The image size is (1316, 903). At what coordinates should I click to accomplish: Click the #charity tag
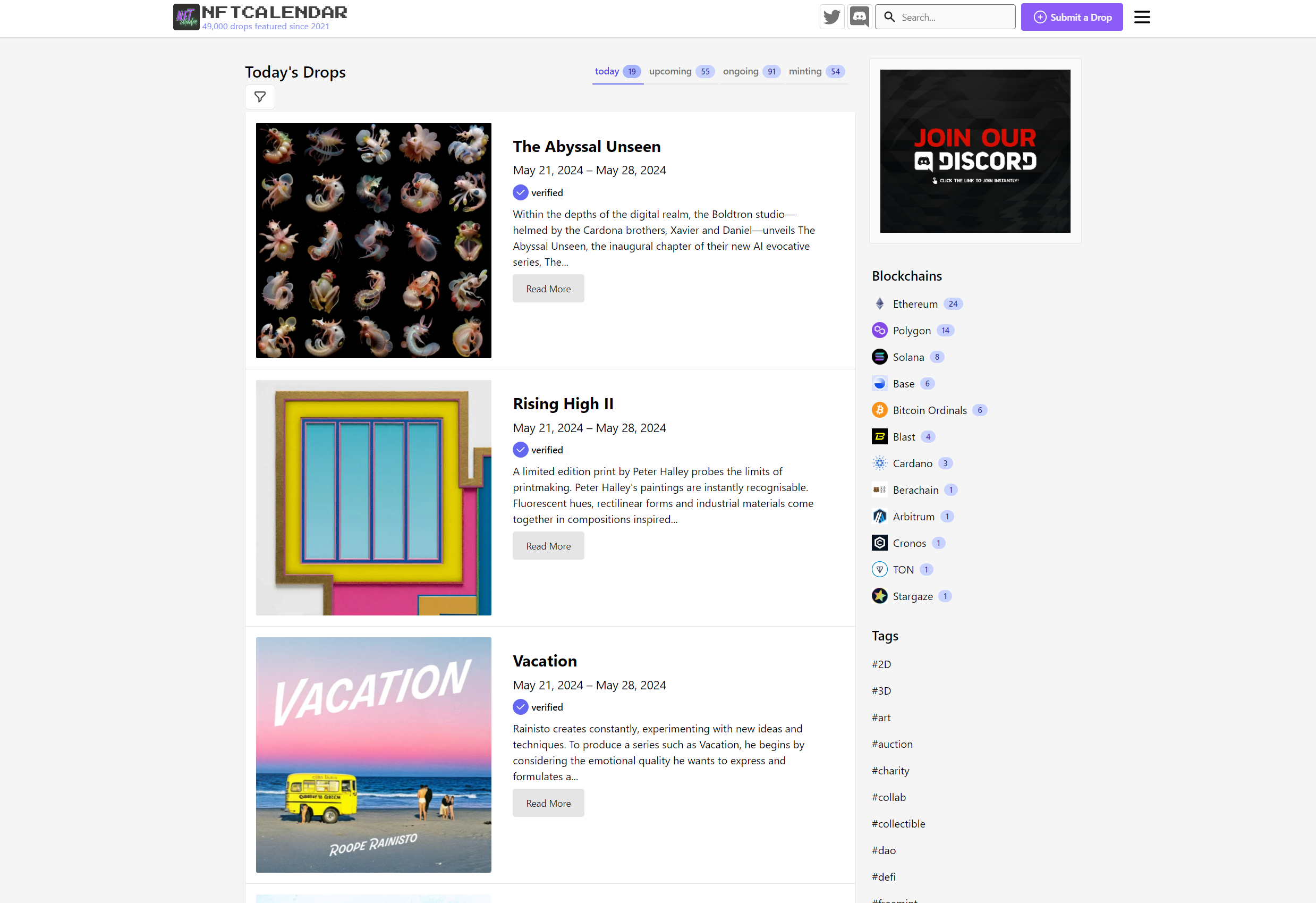point(890,771)
